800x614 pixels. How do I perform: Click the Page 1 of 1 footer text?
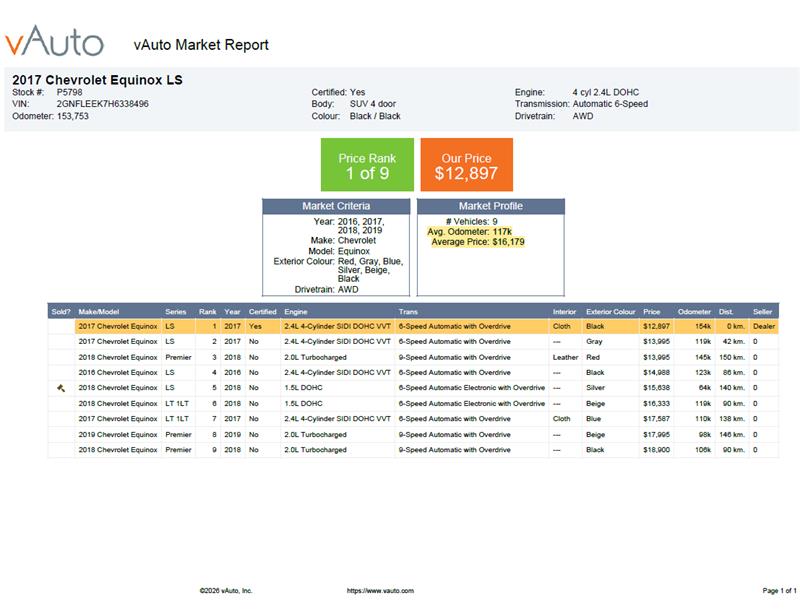(779, 591)
